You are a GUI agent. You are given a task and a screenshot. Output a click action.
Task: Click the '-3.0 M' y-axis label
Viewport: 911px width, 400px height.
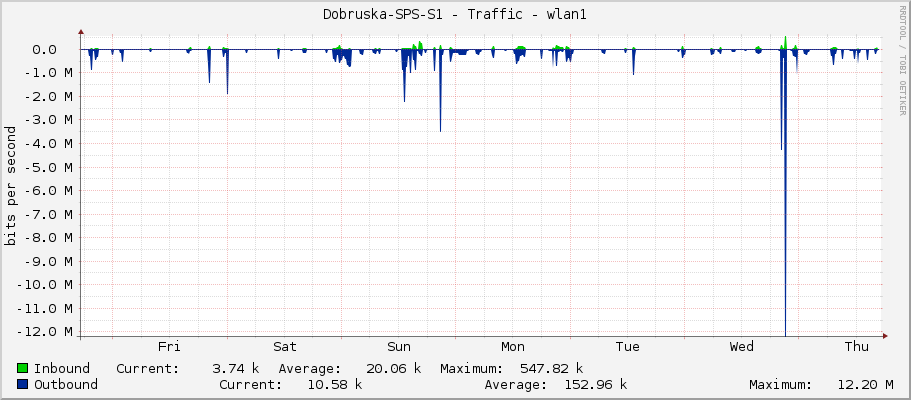coord(49,120)
